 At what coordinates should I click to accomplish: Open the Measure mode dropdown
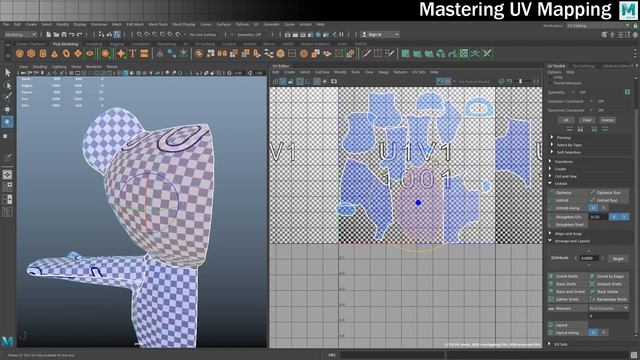[x=608, y=308]
